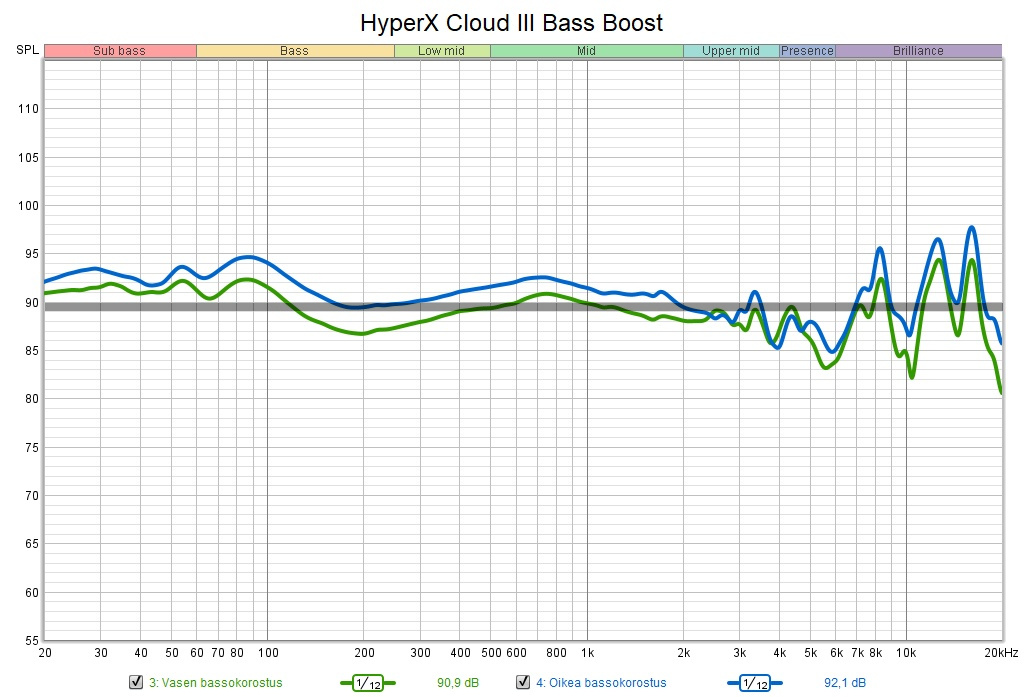Click the Presence band label

pos(807,51)
